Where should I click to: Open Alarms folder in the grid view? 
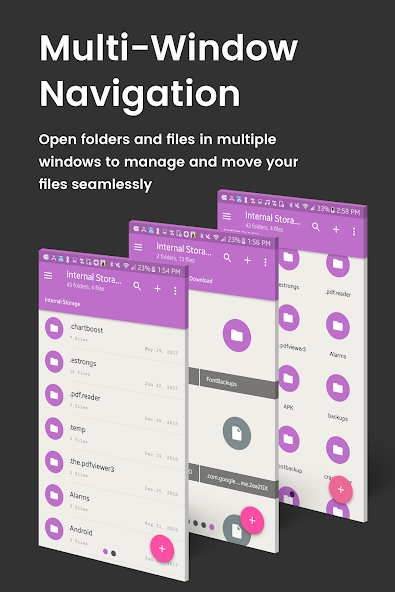point(338,335)
